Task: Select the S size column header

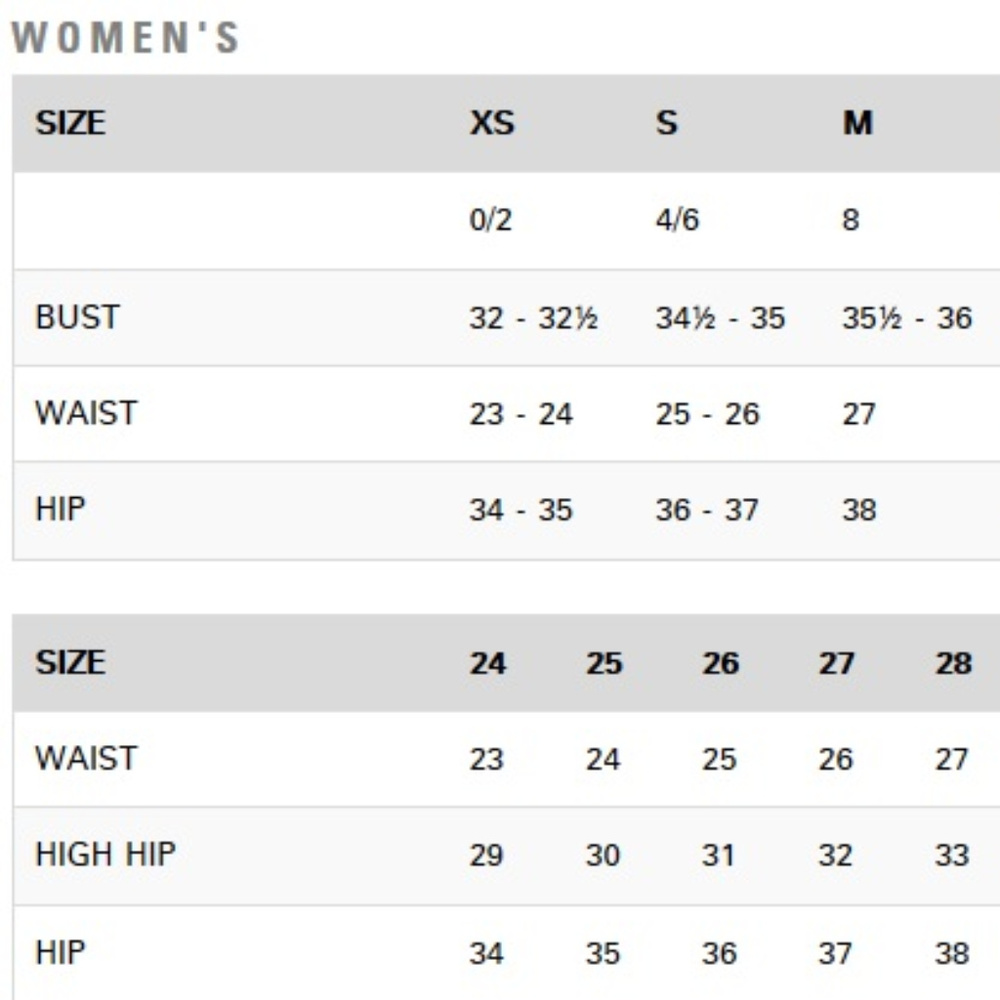Action: [x=666, y=122]
